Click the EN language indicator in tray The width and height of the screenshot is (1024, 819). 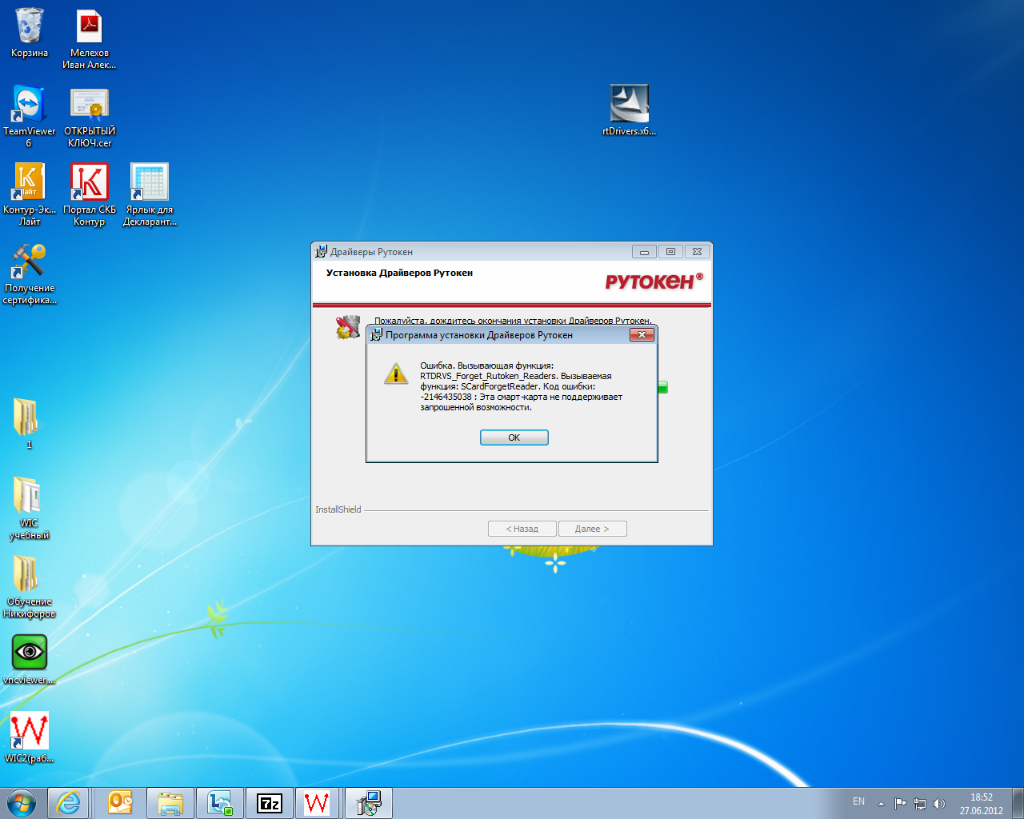click(x=858, y=802)
